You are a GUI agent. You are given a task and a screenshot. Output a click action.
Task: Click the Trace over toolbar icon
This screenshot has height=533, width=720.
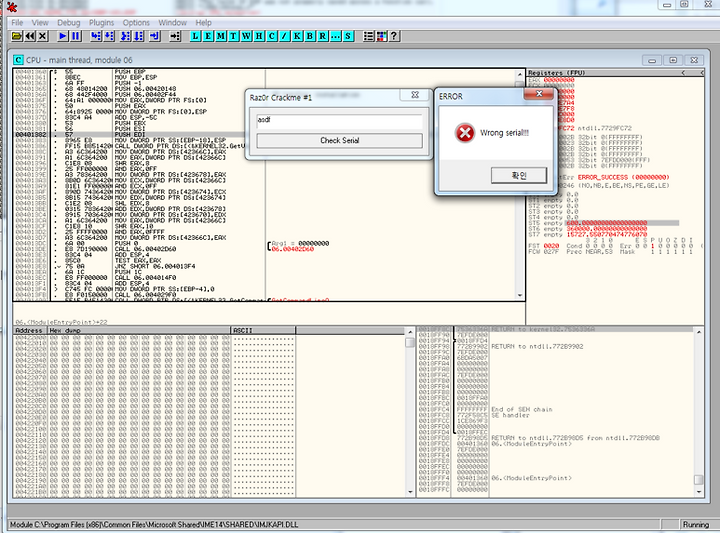(x=138, y=36)
